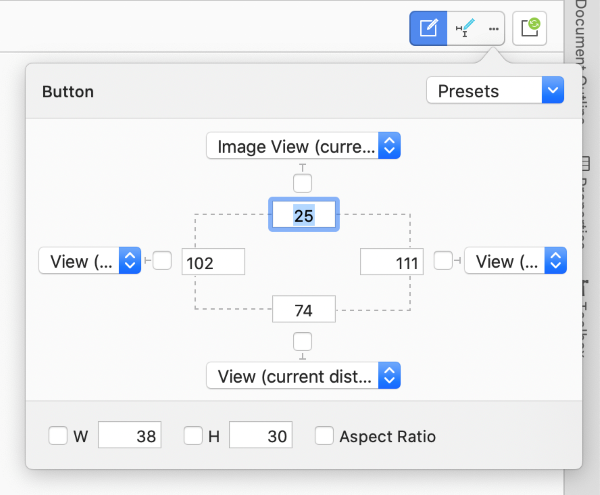
Task: Click the update frames icon with green badge
Action: tap(529, 29)
